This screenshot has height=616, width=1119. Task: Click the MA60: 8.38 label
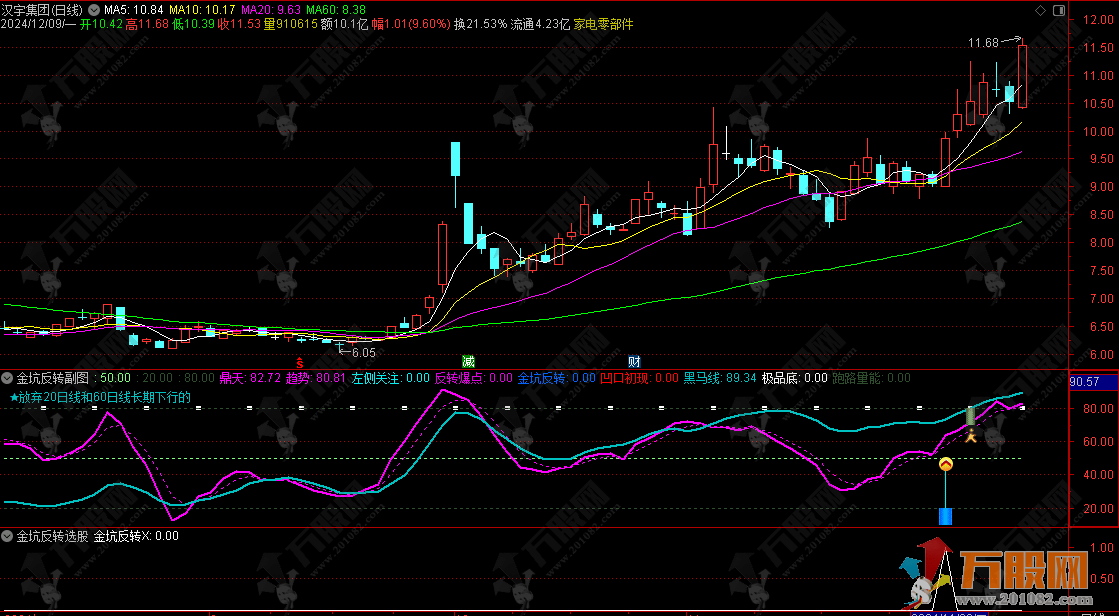coord(336,10)
